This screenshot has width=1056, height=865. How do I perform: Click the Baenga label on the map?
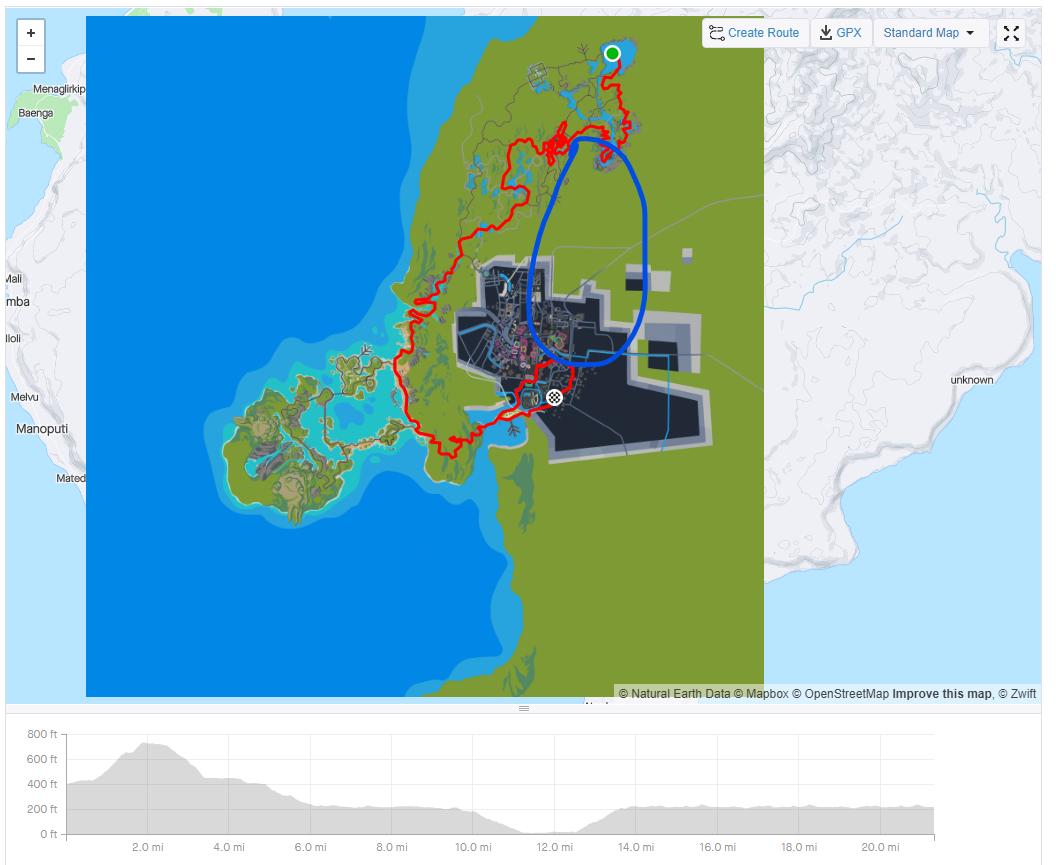coord(36,113)
